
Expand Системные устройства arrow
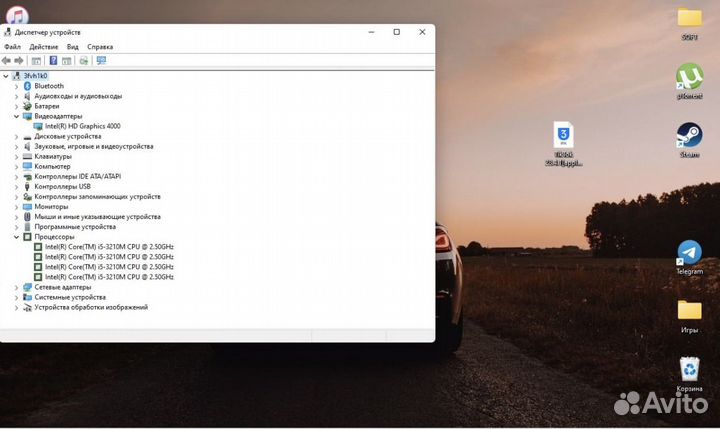click(x=17, y=297)
